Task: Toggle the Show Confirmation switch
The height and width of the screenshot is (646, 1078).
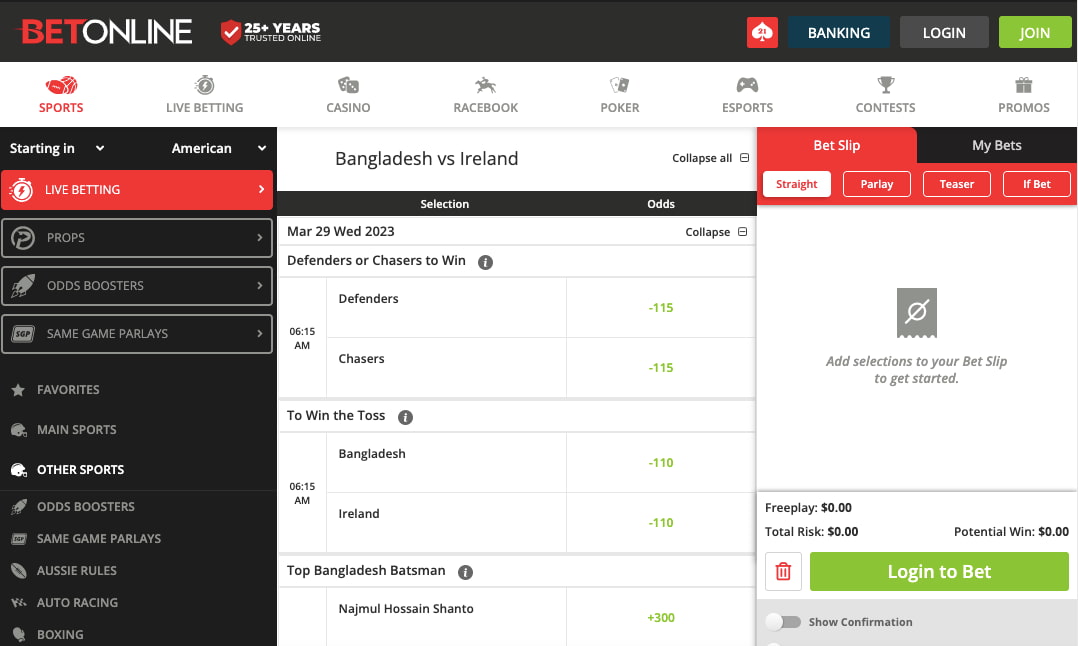Action: pos(784,622)
